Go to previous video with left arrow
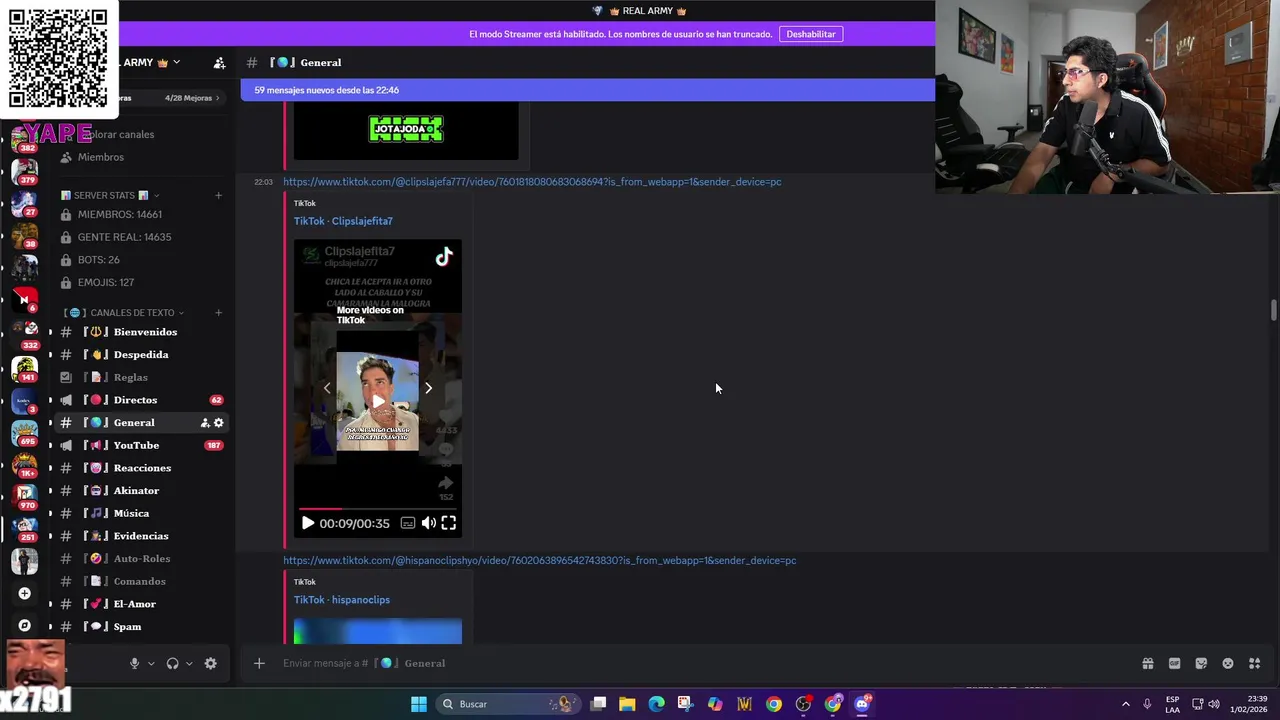This screenshot has width=1280, height=720. (327, 388)
